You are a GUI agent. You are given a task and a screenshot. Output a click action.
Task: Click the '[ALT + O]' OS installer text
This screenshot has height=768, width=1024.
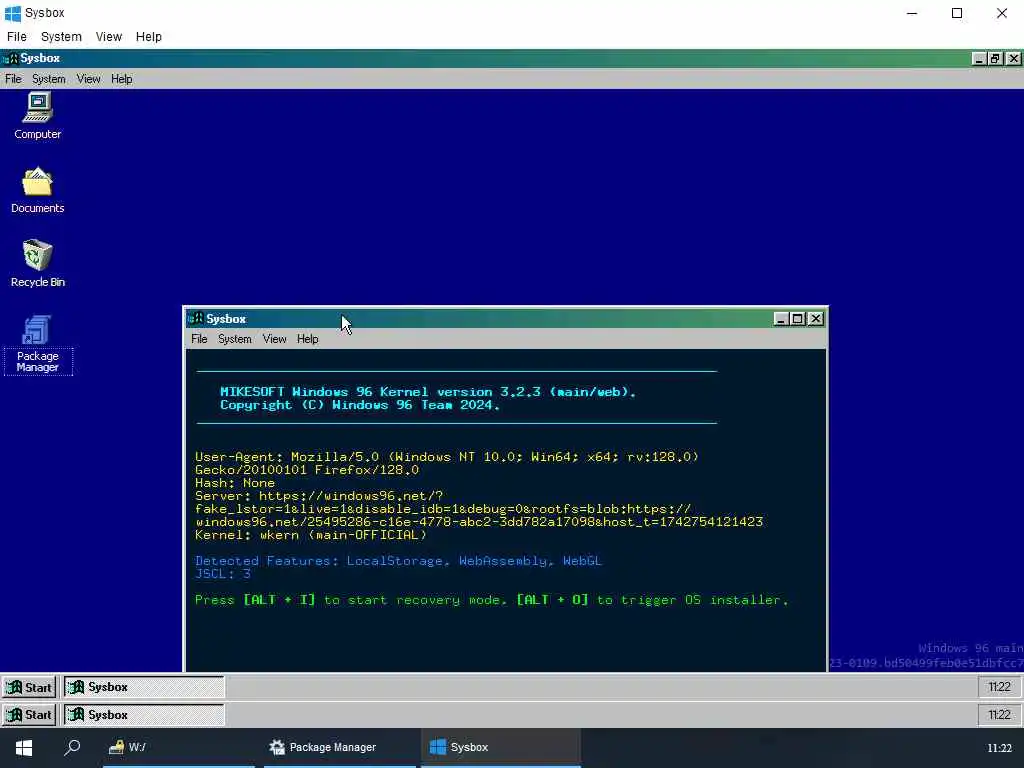(x=552, y=600)
